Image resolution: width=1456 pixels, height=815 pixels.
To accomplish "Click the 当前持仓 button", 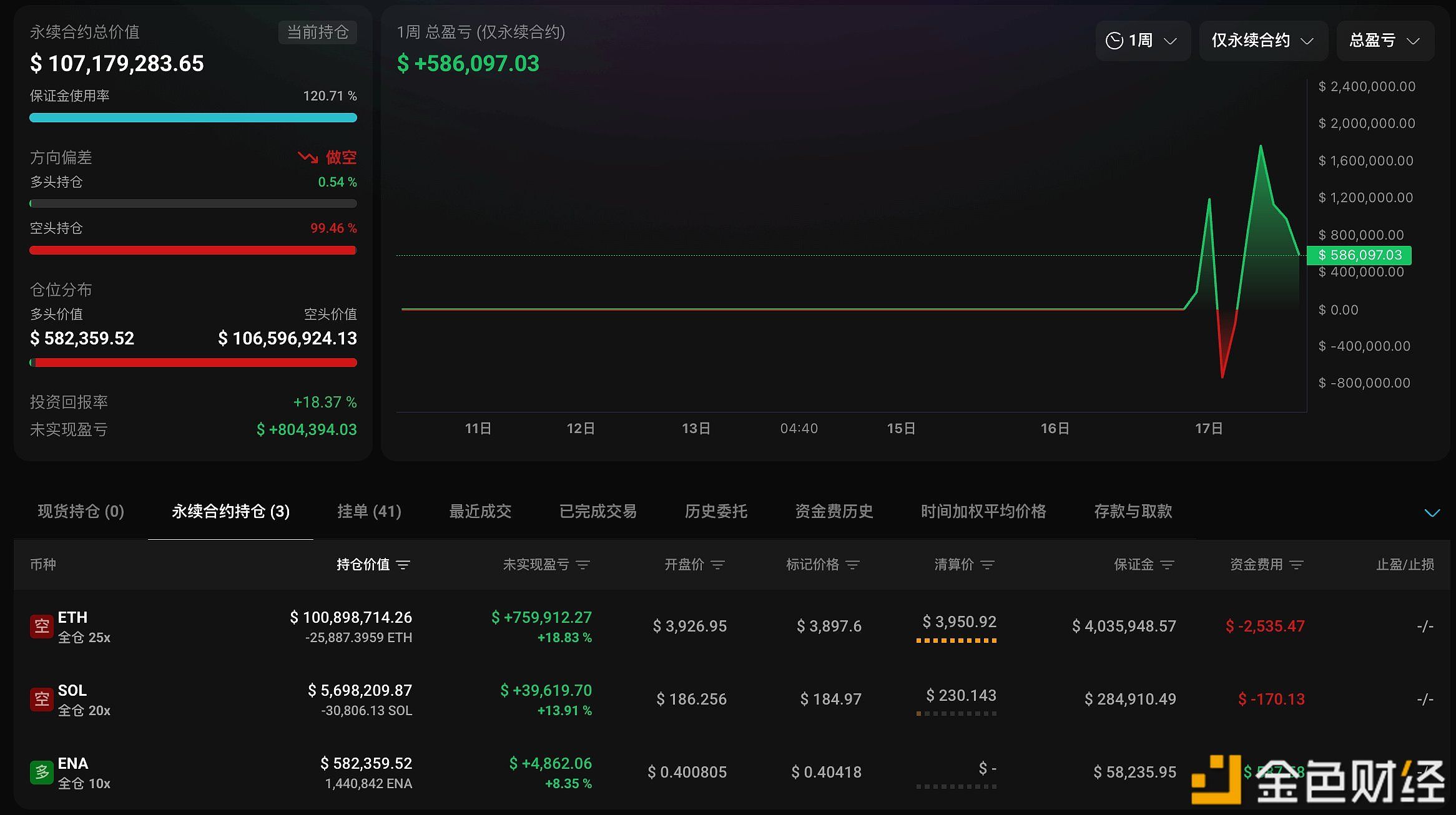I will [x=317, y=32].
